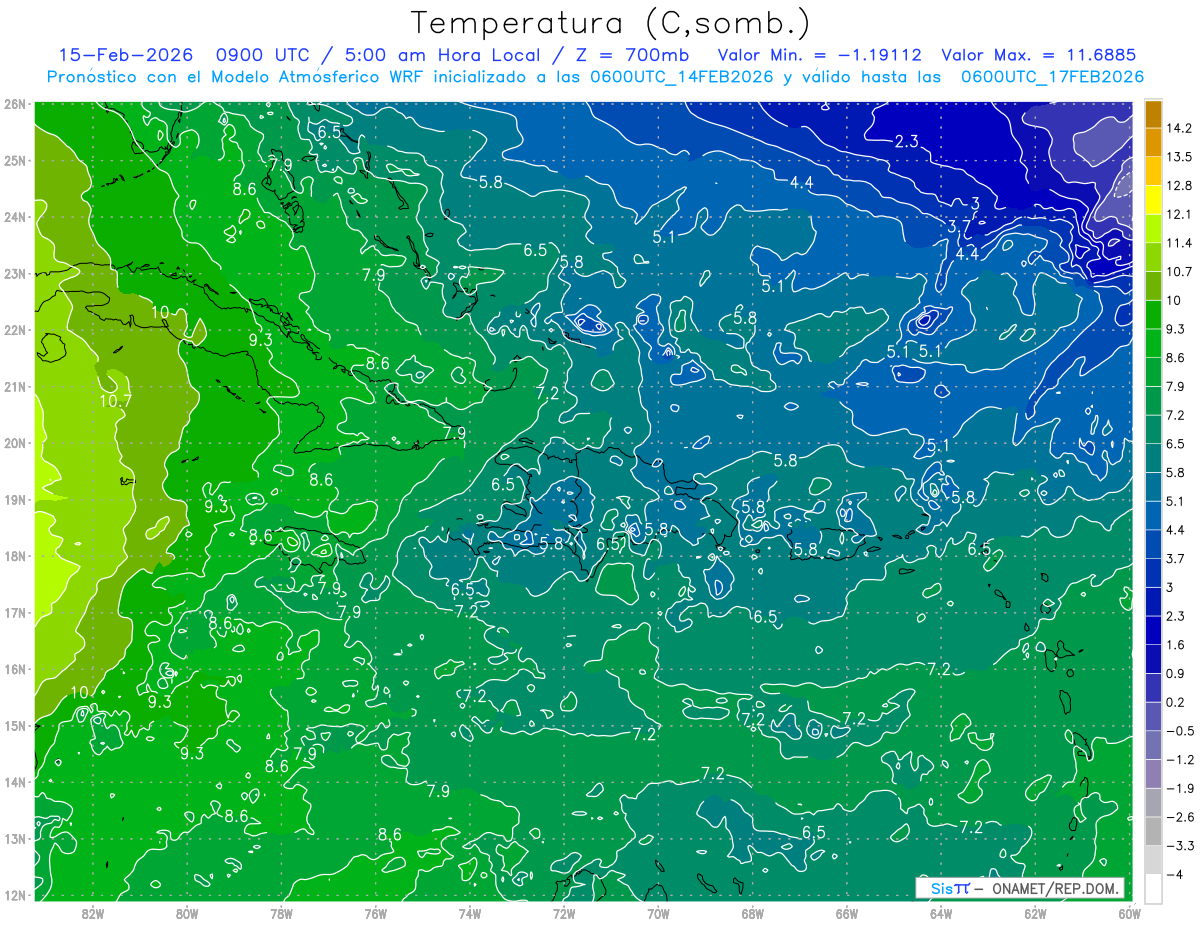Click the "60W" longitude axis label
Screen dimensions: 1200x927
point(1129,913)
